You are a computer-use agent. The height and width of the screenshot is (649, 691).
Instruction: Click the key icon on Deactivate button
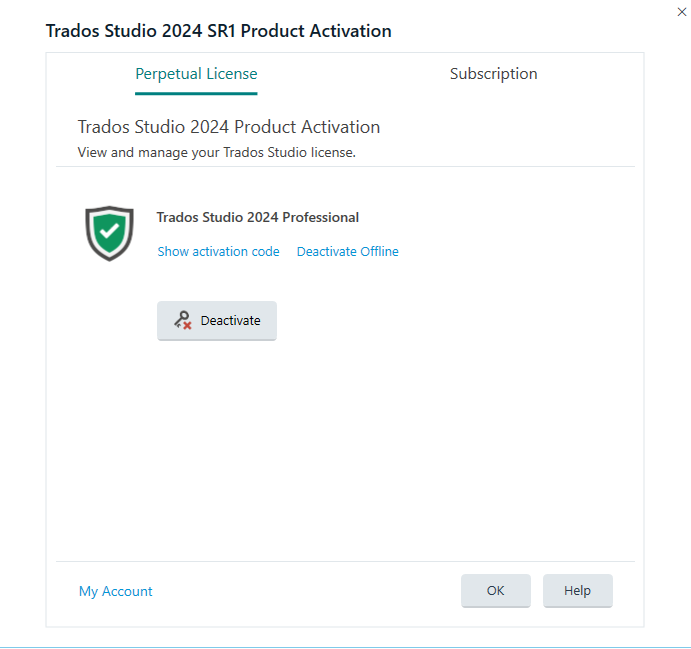tap(181, 320)
